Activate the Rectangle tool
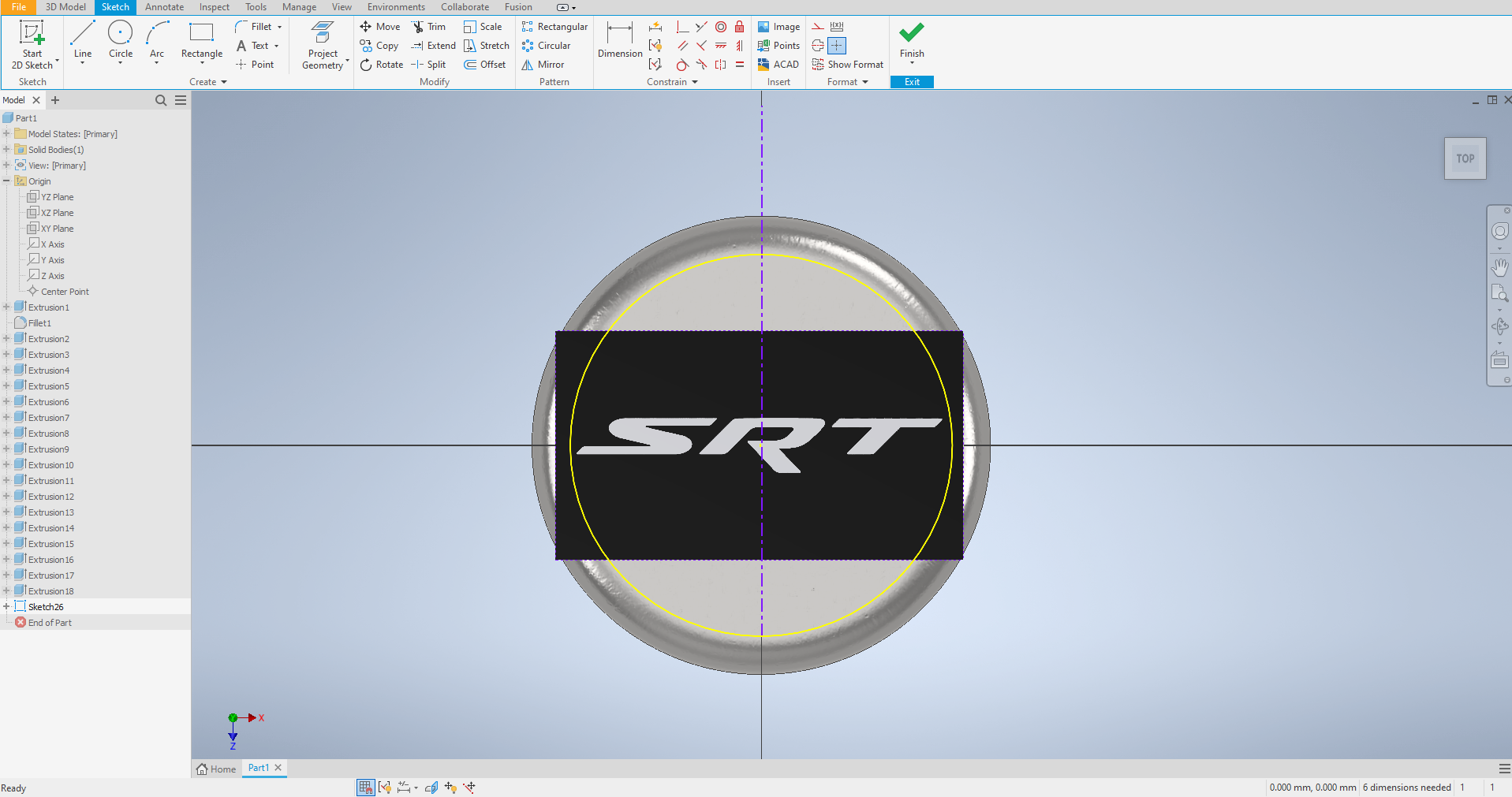 (x=202, y=41)
